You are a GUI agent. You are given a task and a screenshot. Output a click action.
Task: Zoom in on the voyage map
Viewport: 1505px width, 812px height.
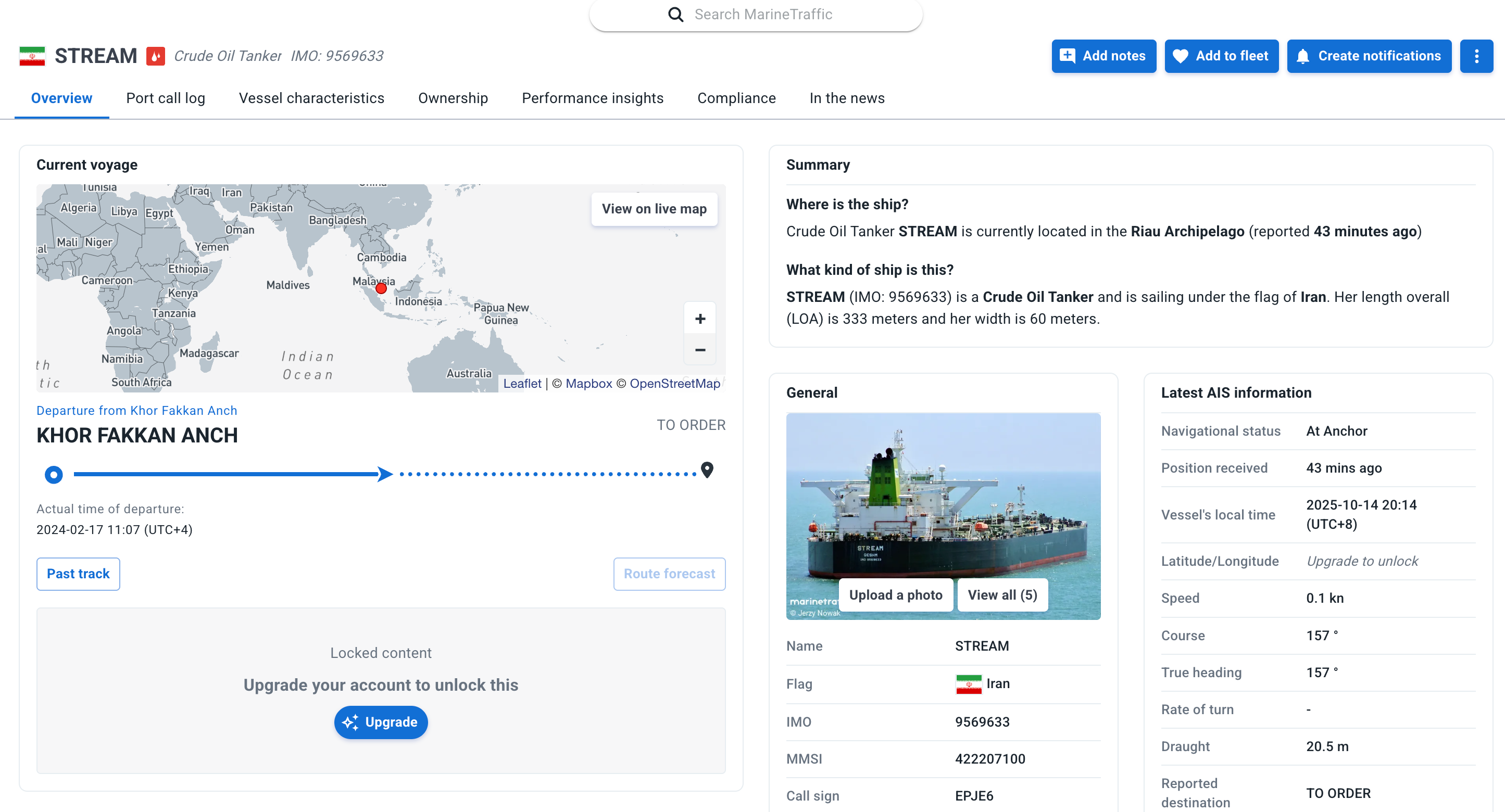700,319
